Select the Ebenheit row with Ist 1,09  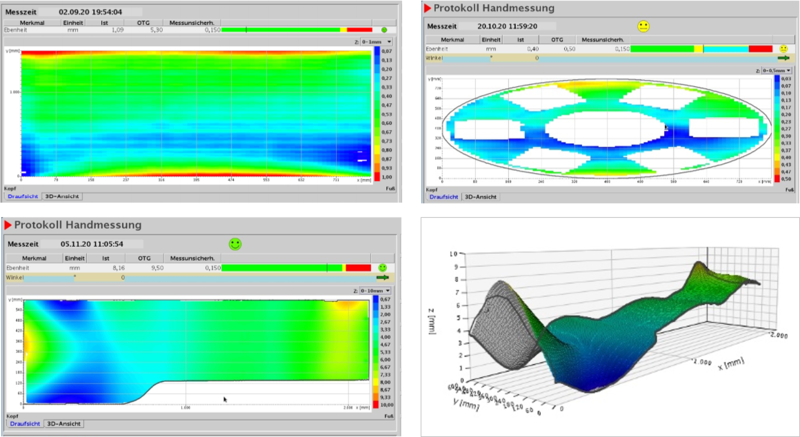(199, 30)
